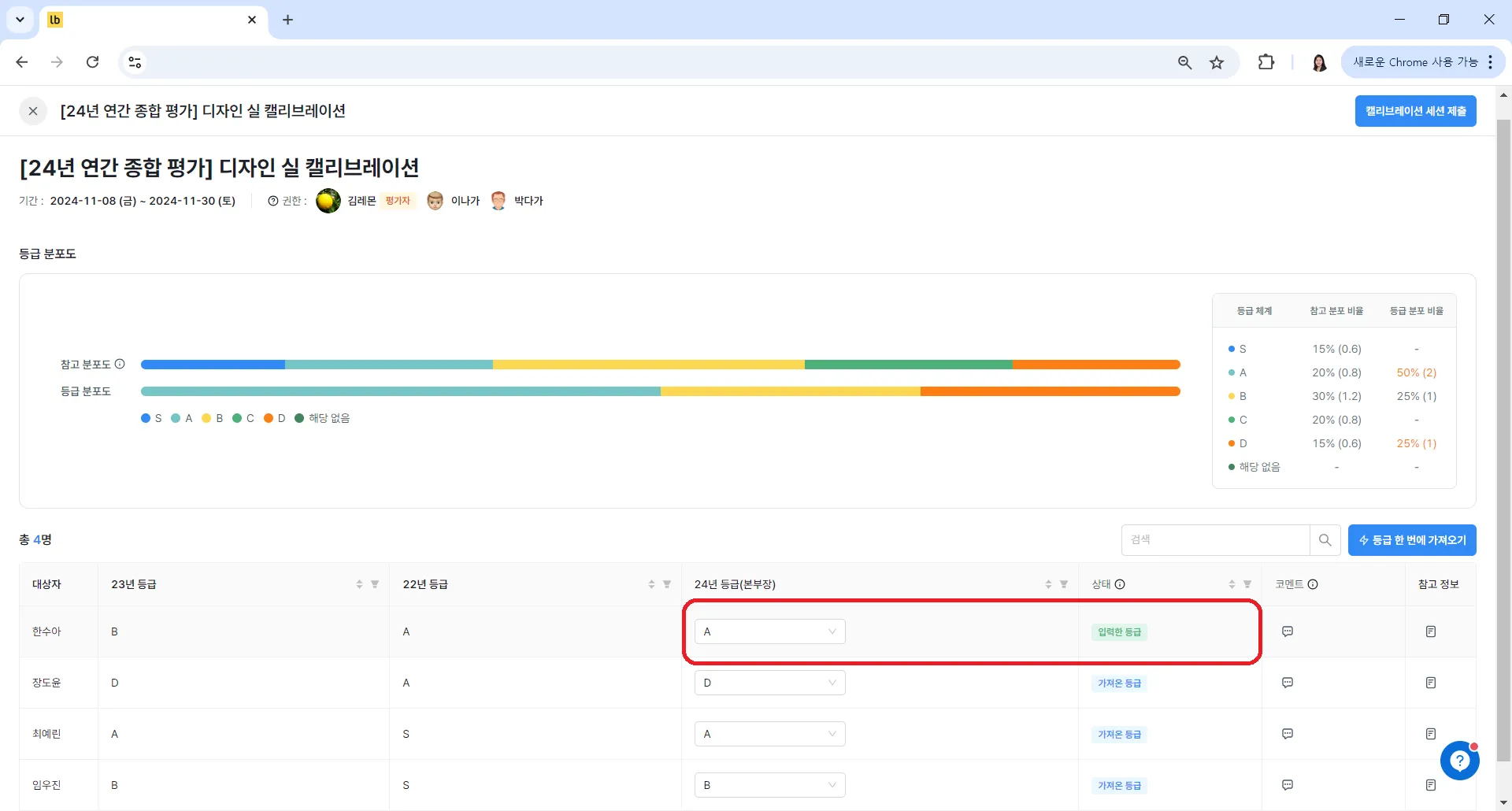Screen dimensions: 1512x811
Task: View reference info document for 최예린
Action: point(1431,734)
